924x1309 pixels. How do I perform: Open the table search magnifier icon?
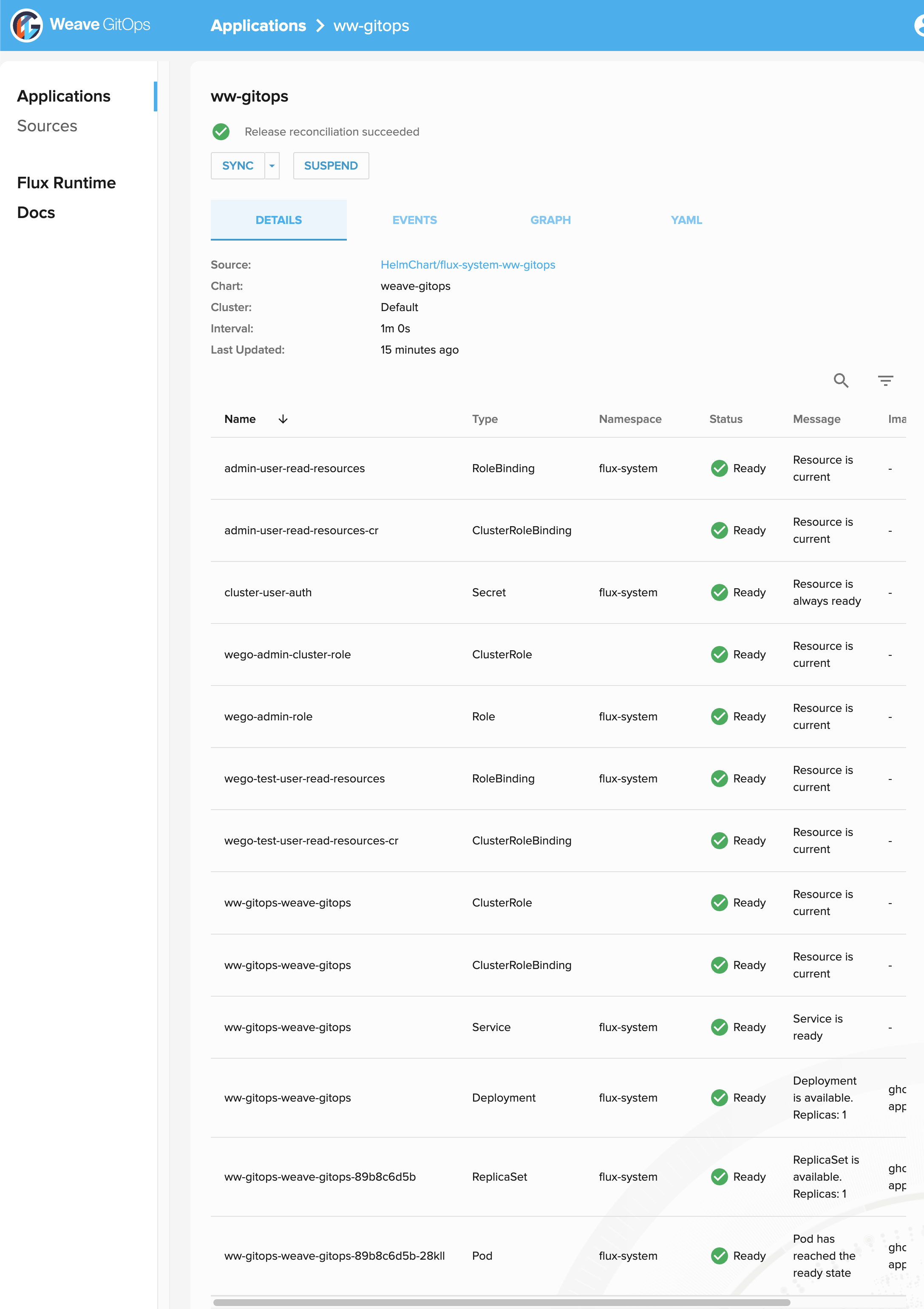click(x=841, y=380)
